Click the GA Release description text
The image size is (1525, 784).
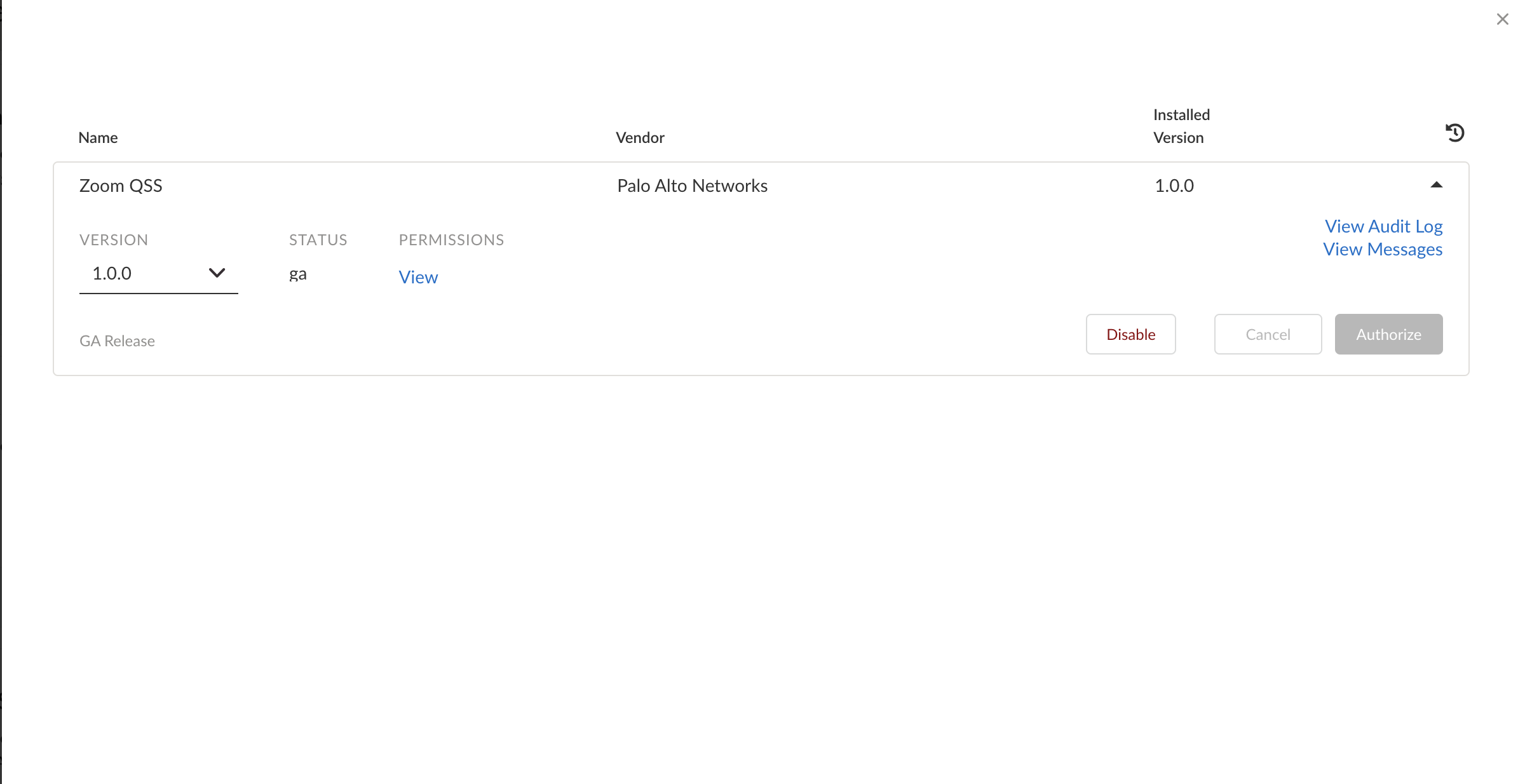point(117,341)
